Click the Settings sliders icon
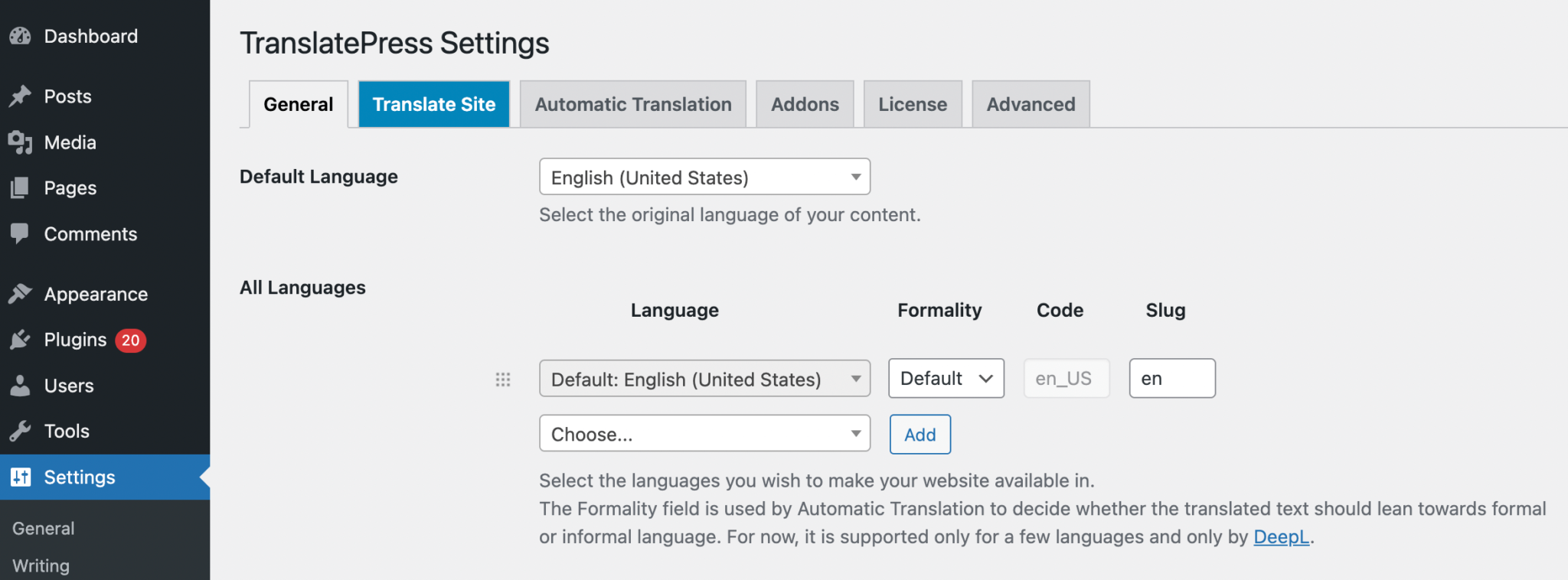This screenshot has width=1568, height=580. coord(21,477)
